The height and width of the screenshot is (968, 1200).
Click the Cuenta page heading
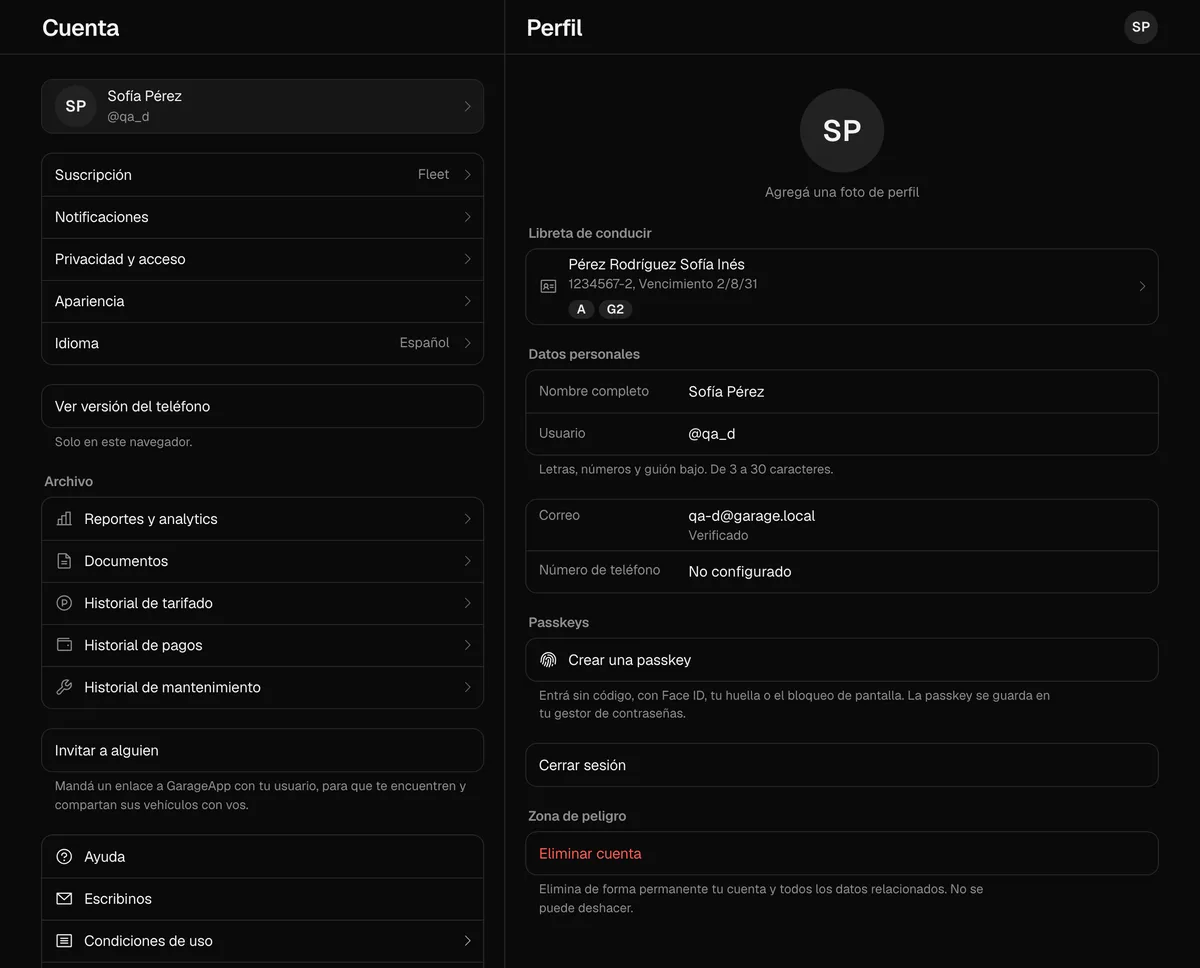point(80,28)
